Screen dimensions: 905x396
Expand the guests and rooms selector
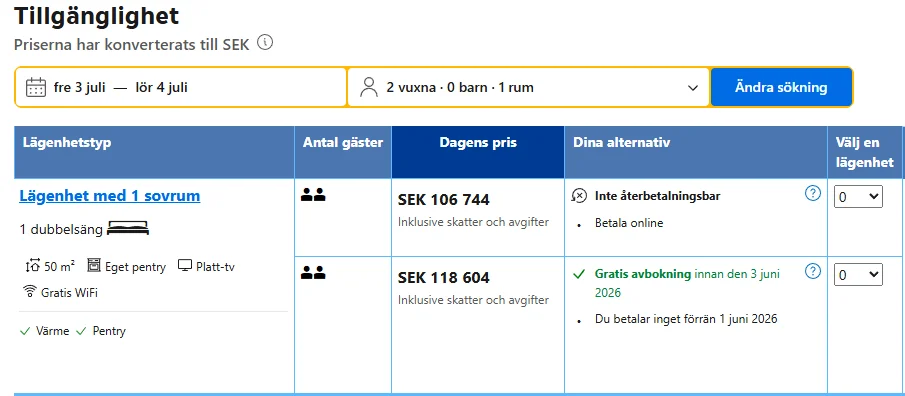[x=529, y=87]
